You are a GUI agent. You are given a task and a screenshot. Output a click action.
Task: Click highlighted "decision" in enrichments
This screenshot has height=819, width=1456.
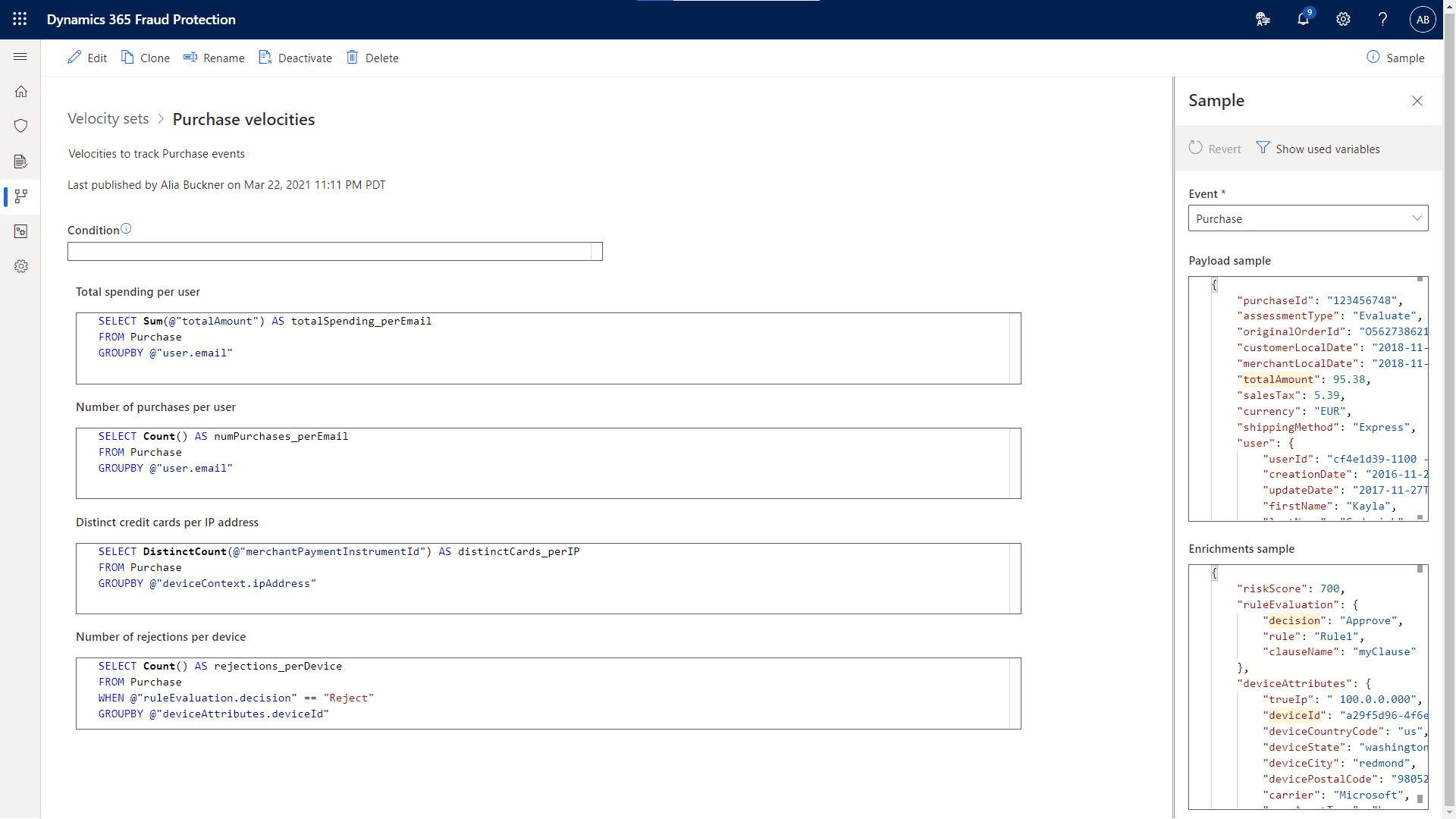[x=1294, y=620]
